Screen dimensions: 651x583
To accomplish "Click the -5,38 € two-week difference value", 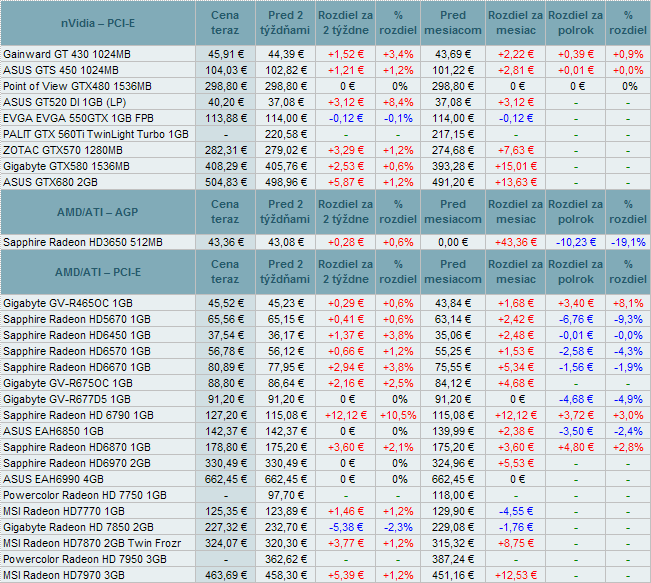I will tap(346, 527).
